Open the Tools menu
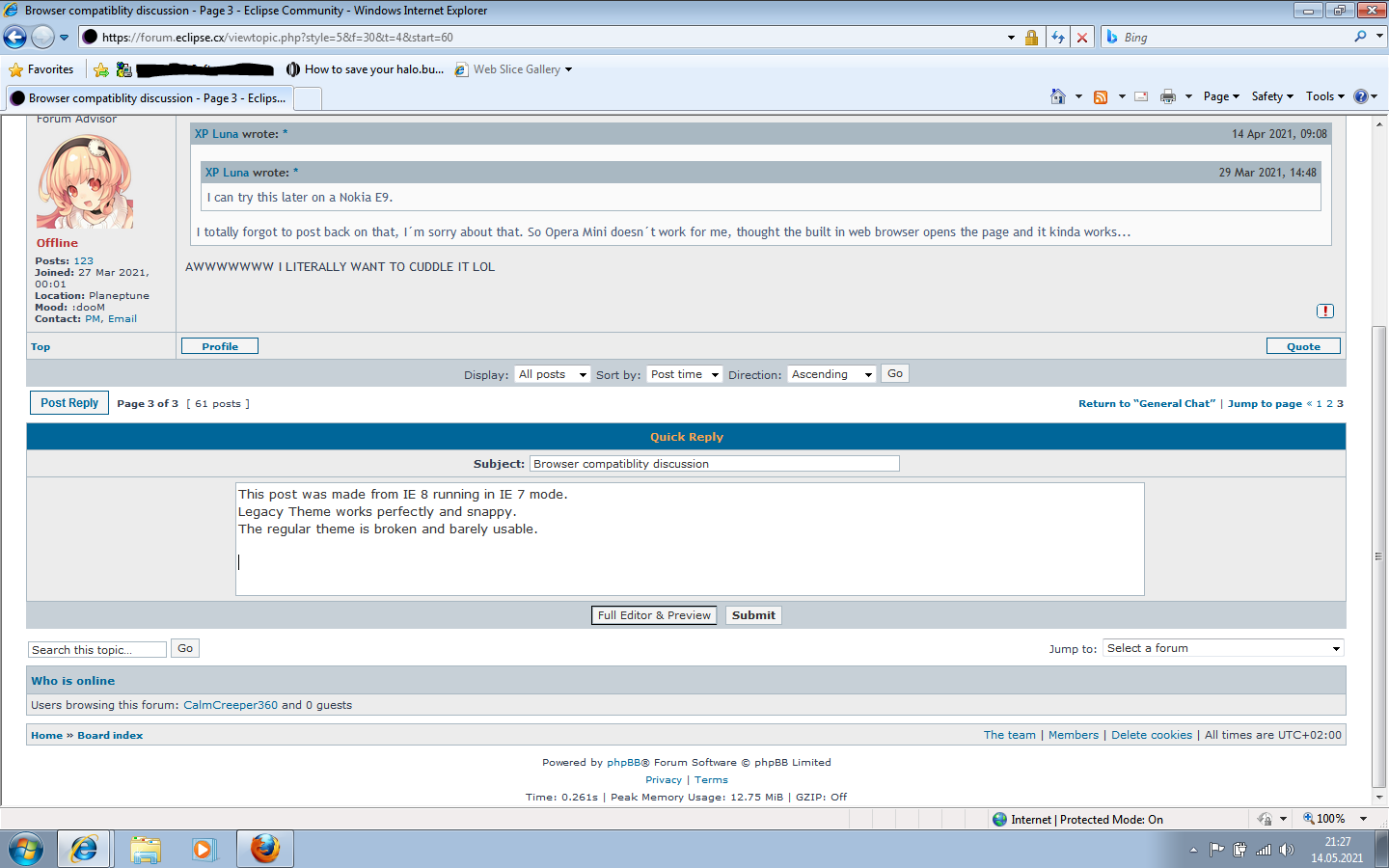The height and width of the screenshot is (868, 1389). coord(1324,96)
